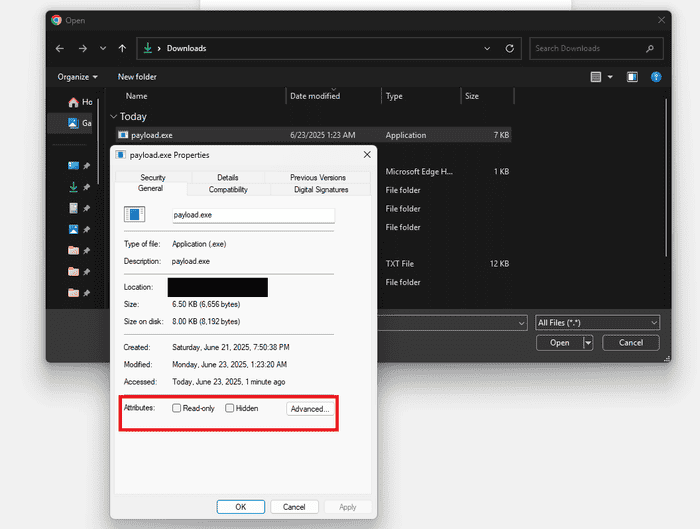700x529 pixels.
Task: Switch to the Digital Signatures tab
Action: click(x=321, y=189)
